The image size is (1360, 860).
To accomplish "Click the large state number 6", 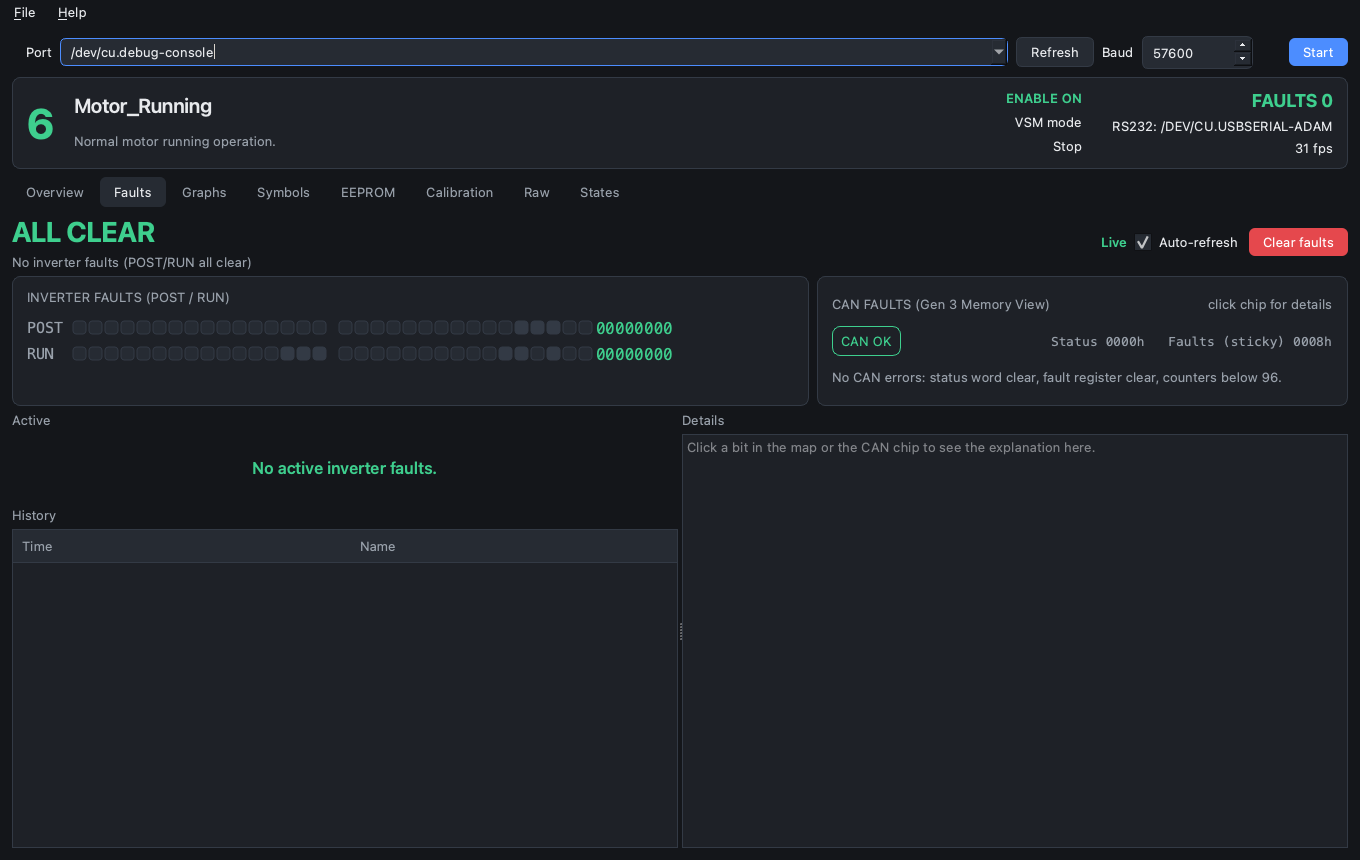I will (x=40, y=124).
